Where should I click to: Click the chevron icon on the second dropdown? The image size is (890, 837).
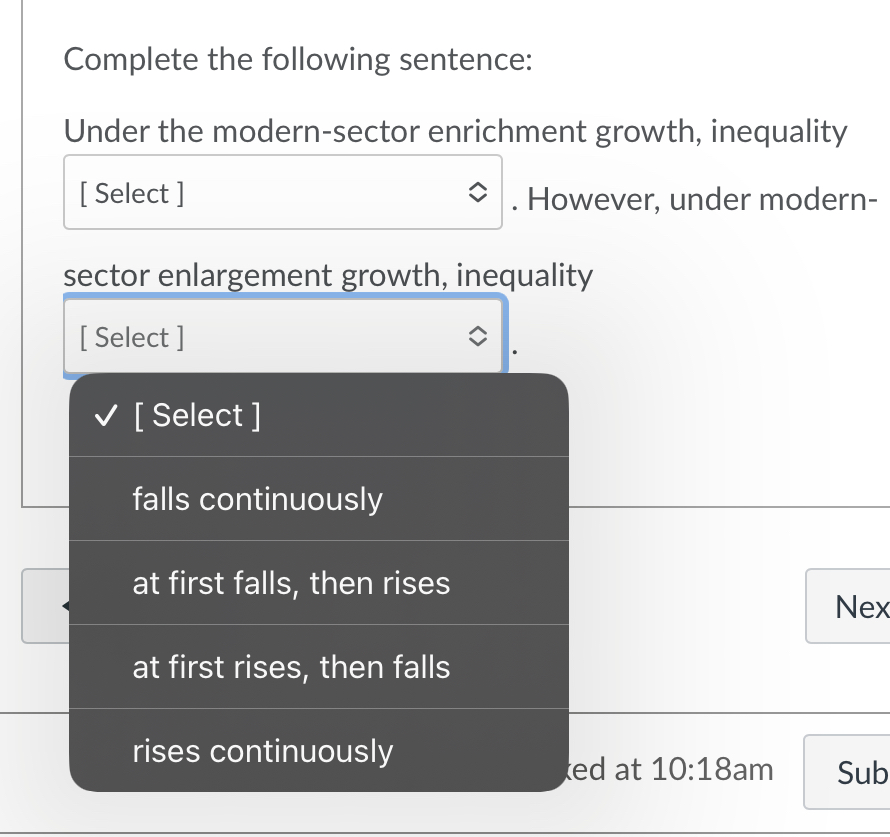(x=478, y=336)
